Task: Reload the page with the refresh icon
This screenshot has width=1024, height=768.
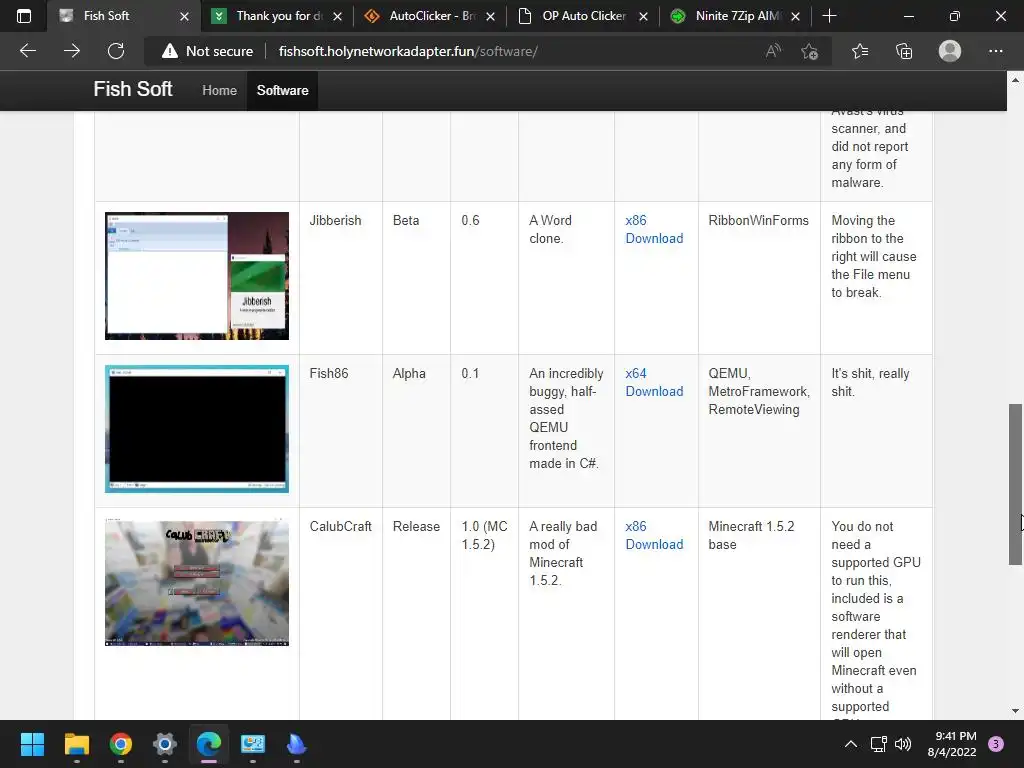Action: (x=116, y=51)
